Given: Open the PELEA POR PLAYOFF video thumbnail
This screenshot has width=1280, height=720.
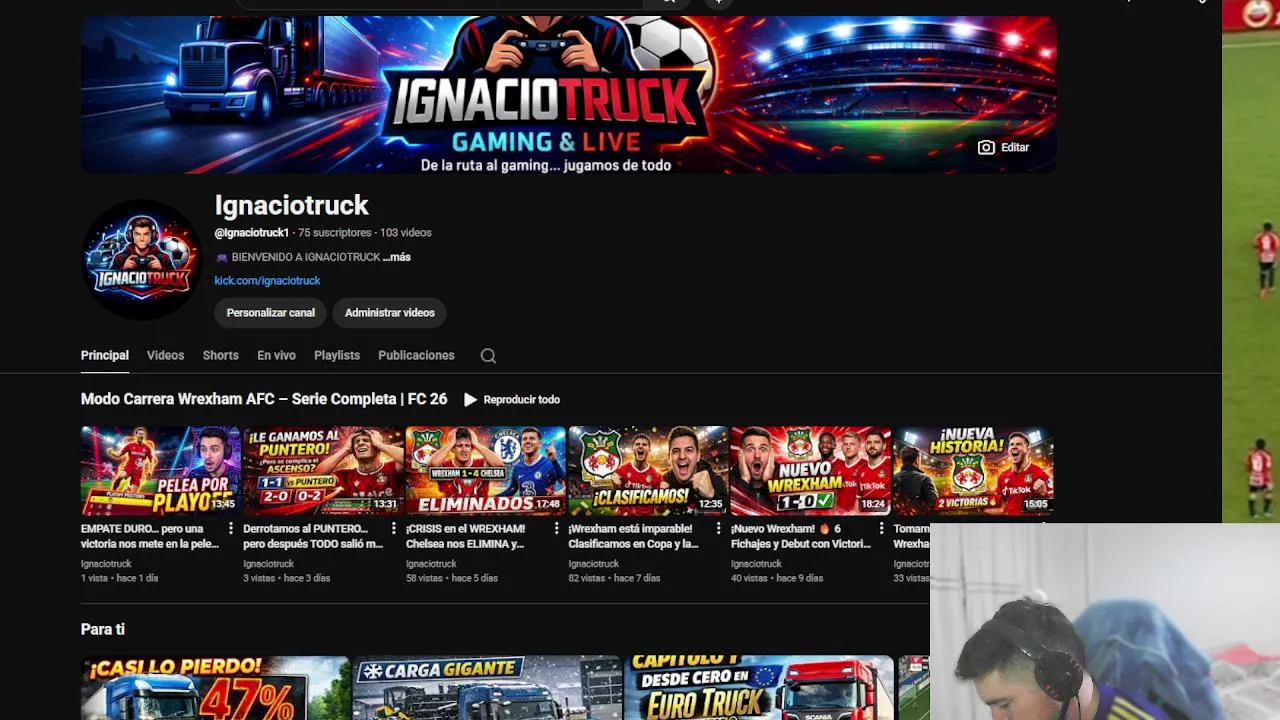Looking at the screenshot, I should 160,471.
